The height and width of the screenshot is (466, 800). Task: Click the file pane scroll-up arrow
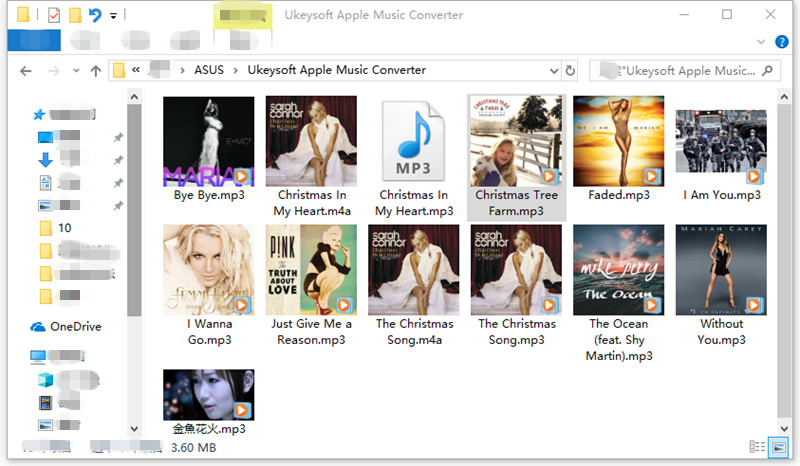[x=784, y=96]
